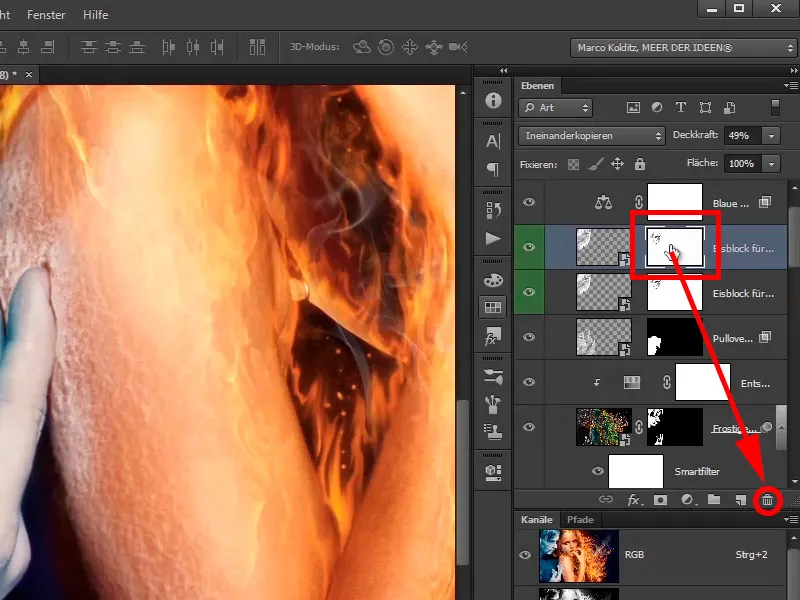800x600 pixels.
Task: Open the Deckkraft opacity slider arrow
Action: pos(771,136)
